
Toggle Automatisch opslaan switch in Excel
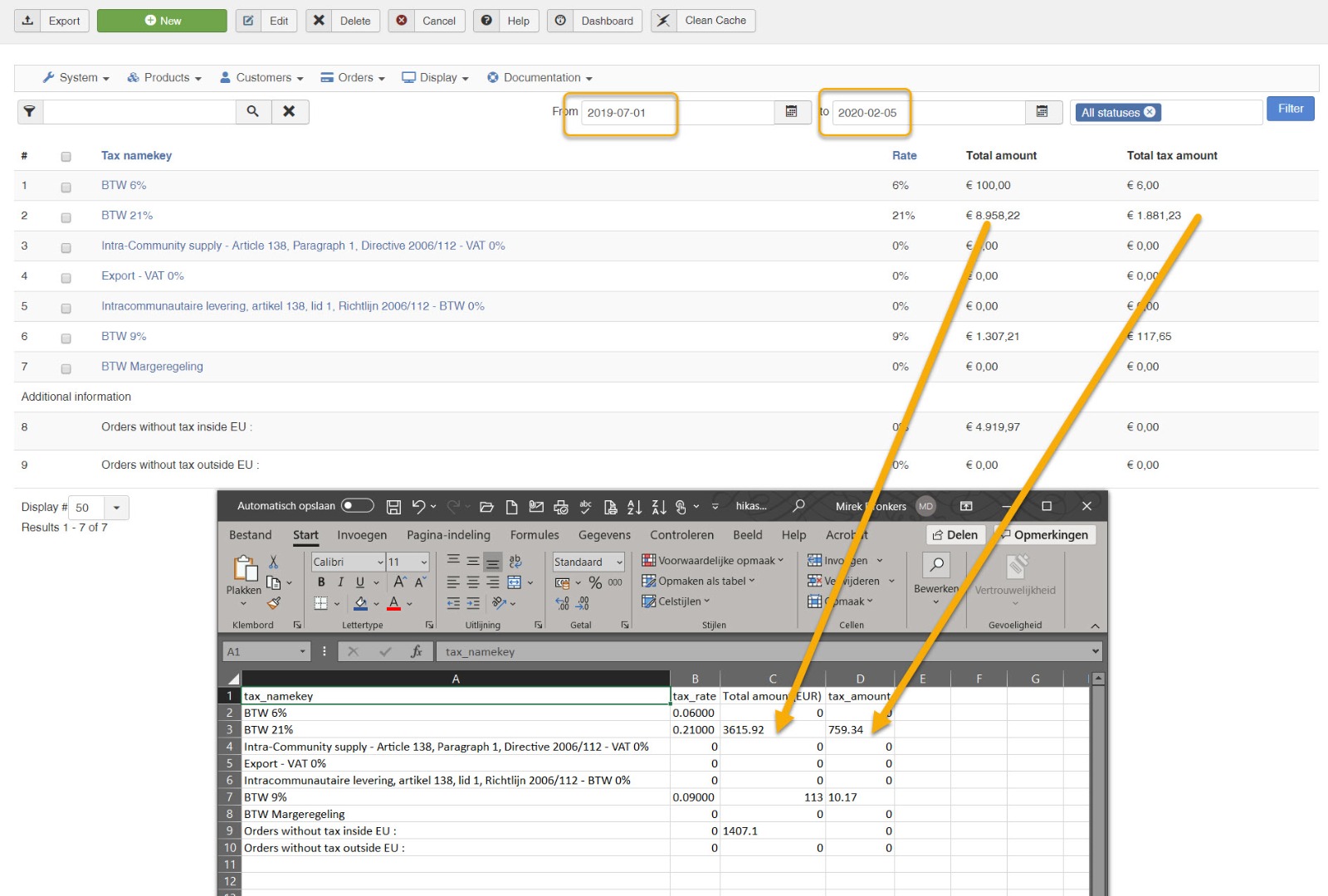pyautogui.click(x=357, y=506)
